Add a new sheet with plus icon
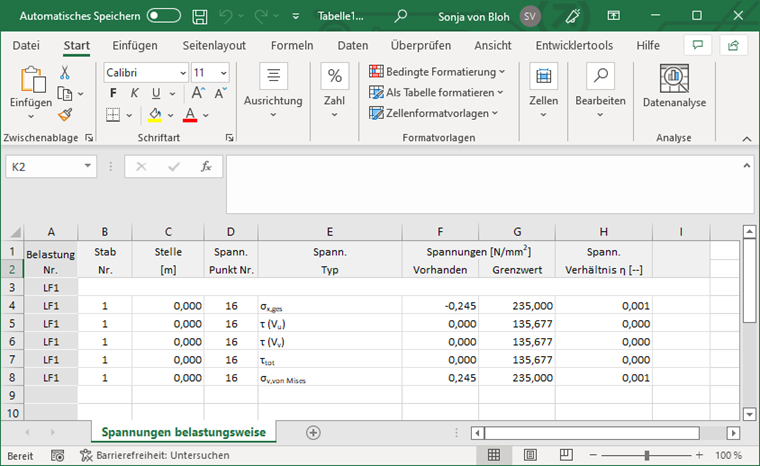Viewport: 760px width, 466px height. [x=313, y=433]
